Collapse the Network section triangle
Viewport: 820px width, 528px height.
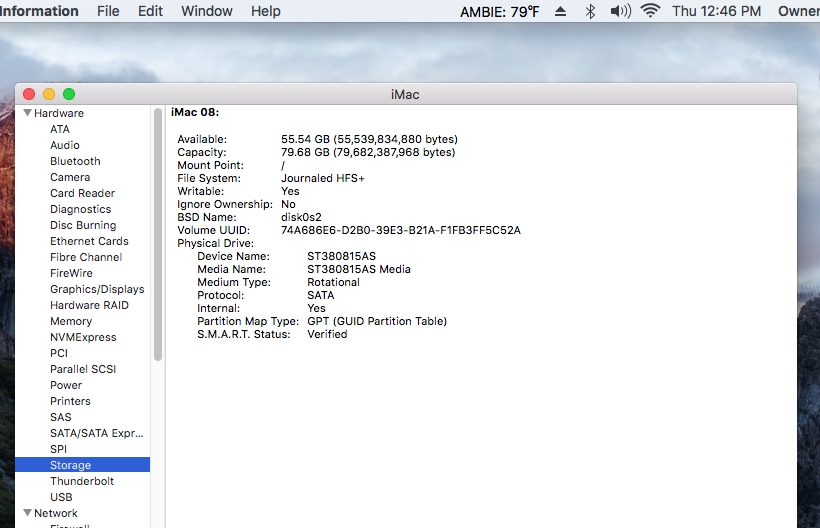(28, 513)
